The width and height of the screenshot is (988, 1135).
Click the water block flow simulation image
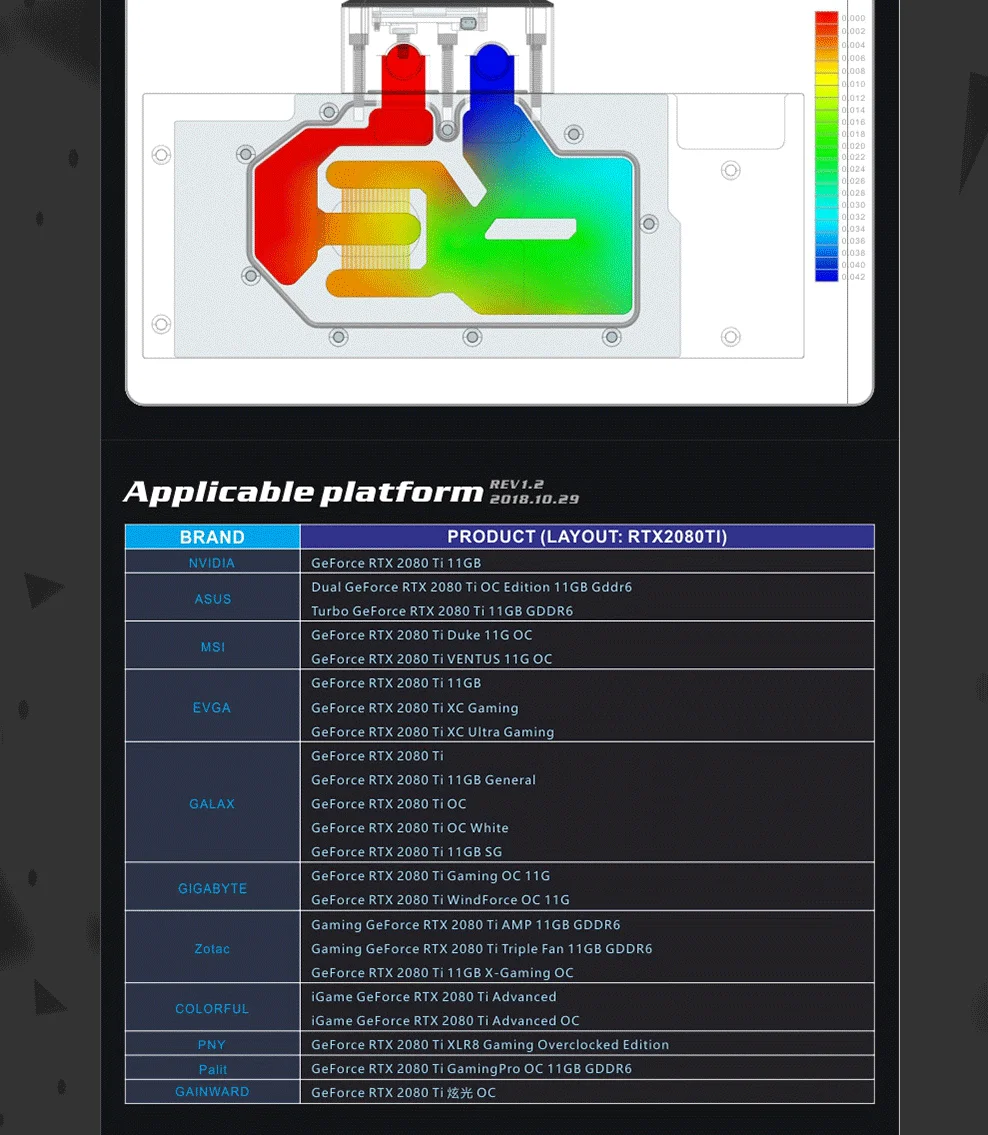coord(499,202)
